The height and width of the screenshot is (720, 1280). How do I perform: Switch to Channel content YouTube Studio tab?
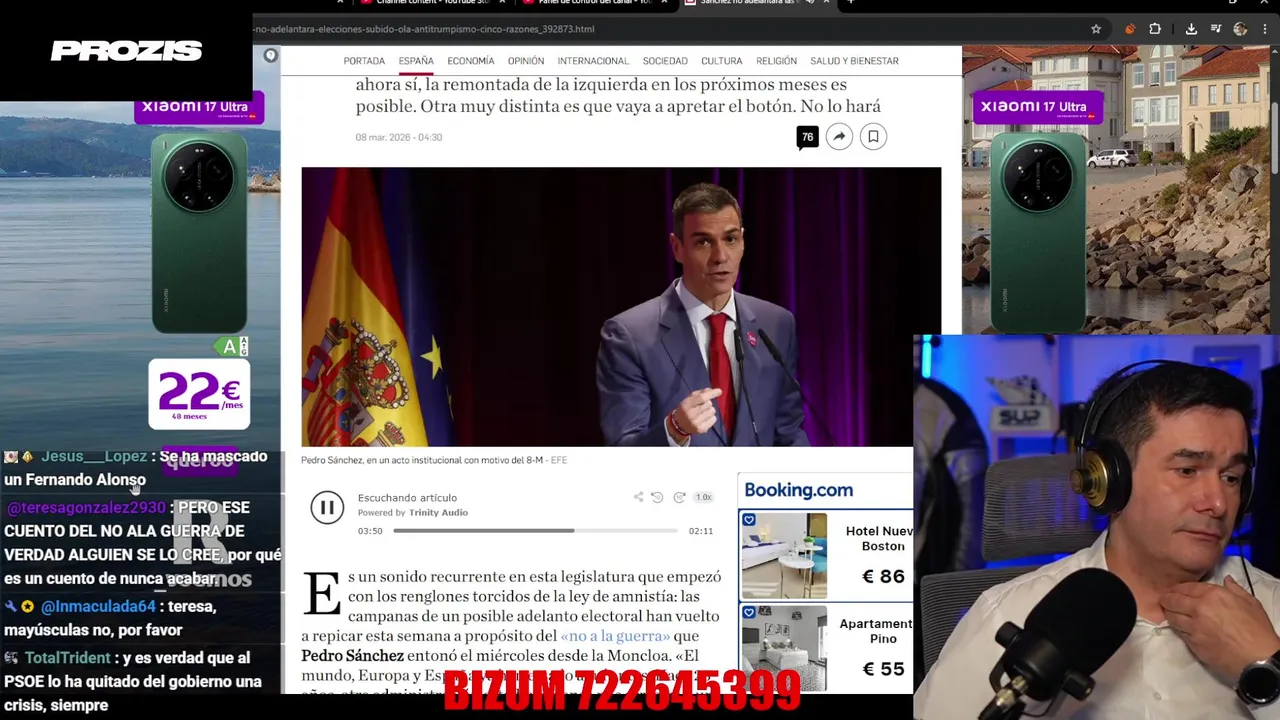(x=430, y=3)
